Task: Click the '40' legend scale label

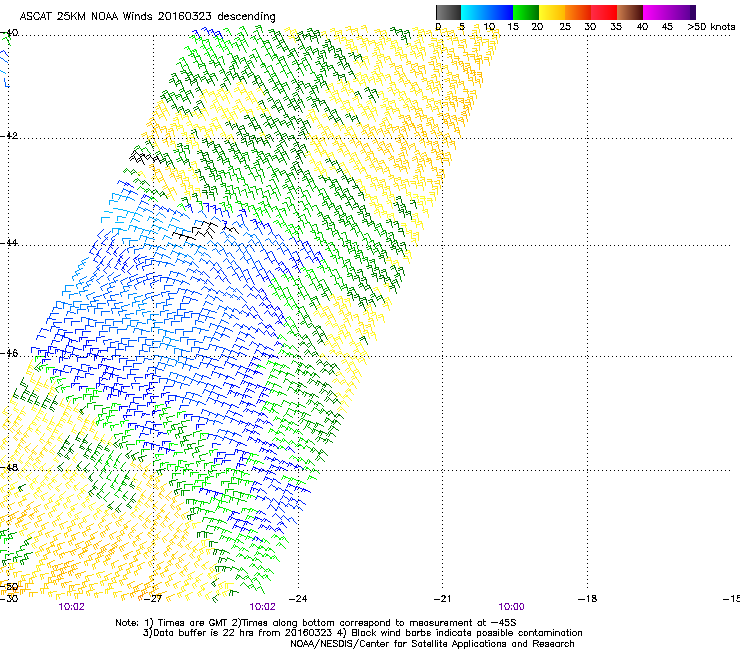Action: click(642, 27)
